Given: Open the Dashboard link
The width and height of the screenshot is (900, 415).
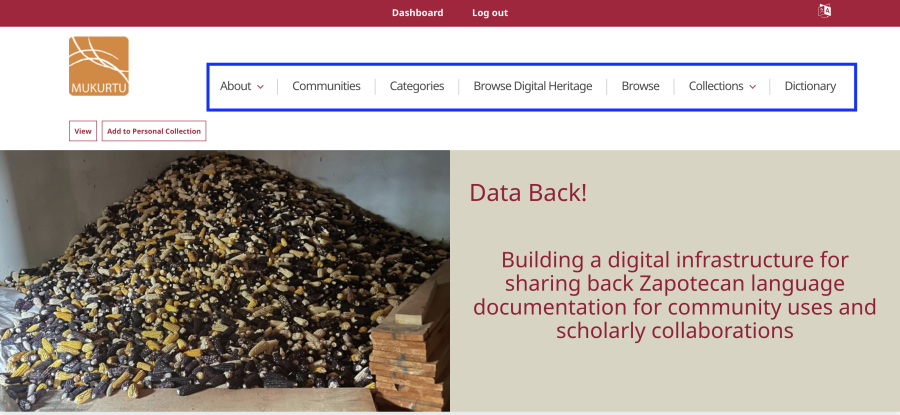Looking at the screenshot, I should (417, 13).
